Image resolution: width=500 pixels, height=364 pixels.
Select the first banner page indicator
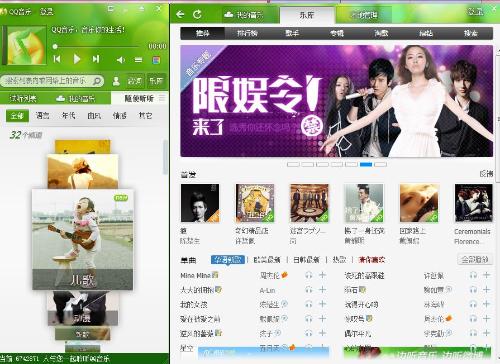coord(293,164)
